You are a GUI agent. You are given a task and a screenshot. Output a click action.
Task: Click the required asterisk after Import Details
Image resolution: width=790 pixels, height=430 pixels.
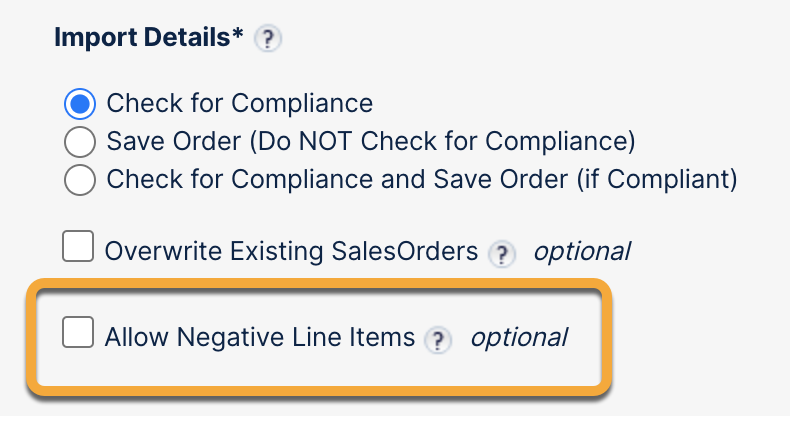click(239, 37)
